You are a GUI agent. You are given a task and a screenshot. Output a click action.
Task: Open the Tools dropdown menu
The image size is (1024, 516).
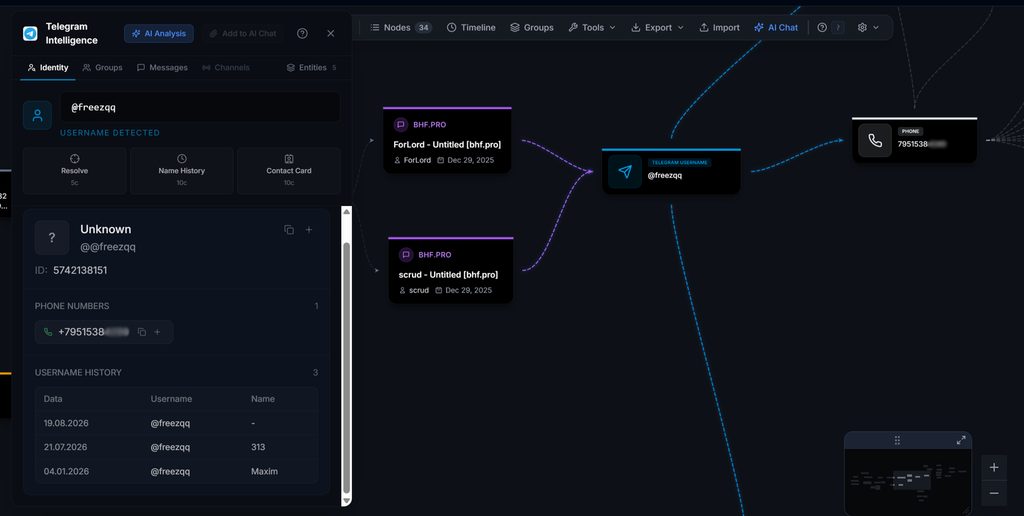592,27
